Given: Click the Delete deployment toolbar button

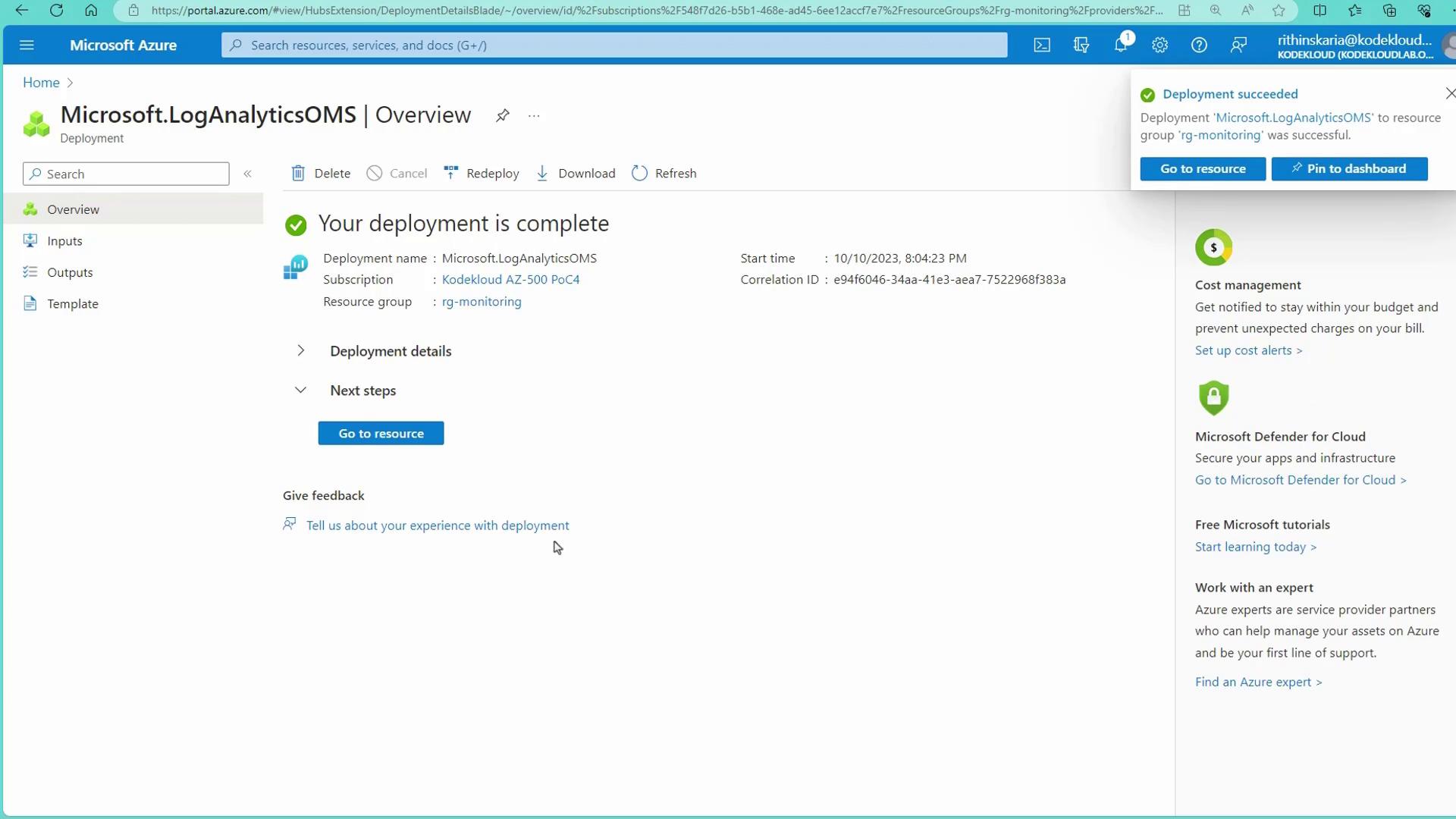Looking at the screenshot, I should [x=321, y=174].
